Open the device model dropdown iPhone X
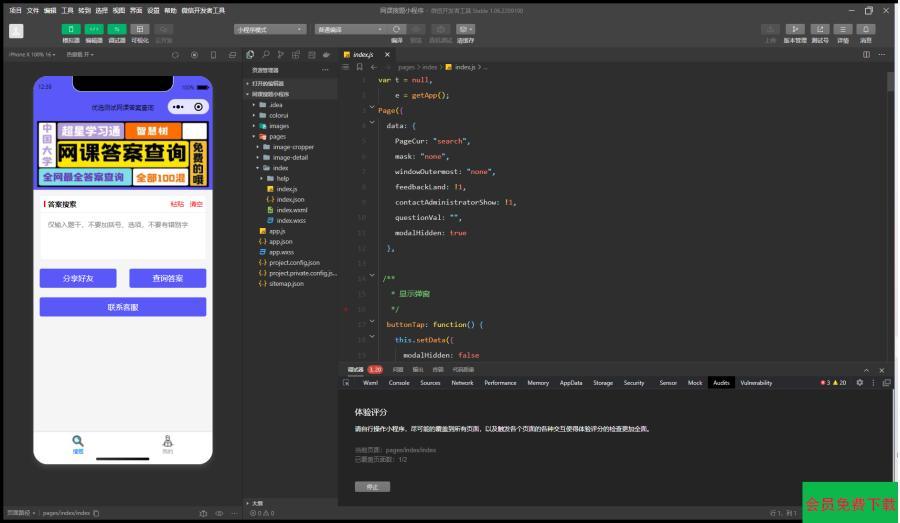The image size is (900, 523). coord(32,55)
